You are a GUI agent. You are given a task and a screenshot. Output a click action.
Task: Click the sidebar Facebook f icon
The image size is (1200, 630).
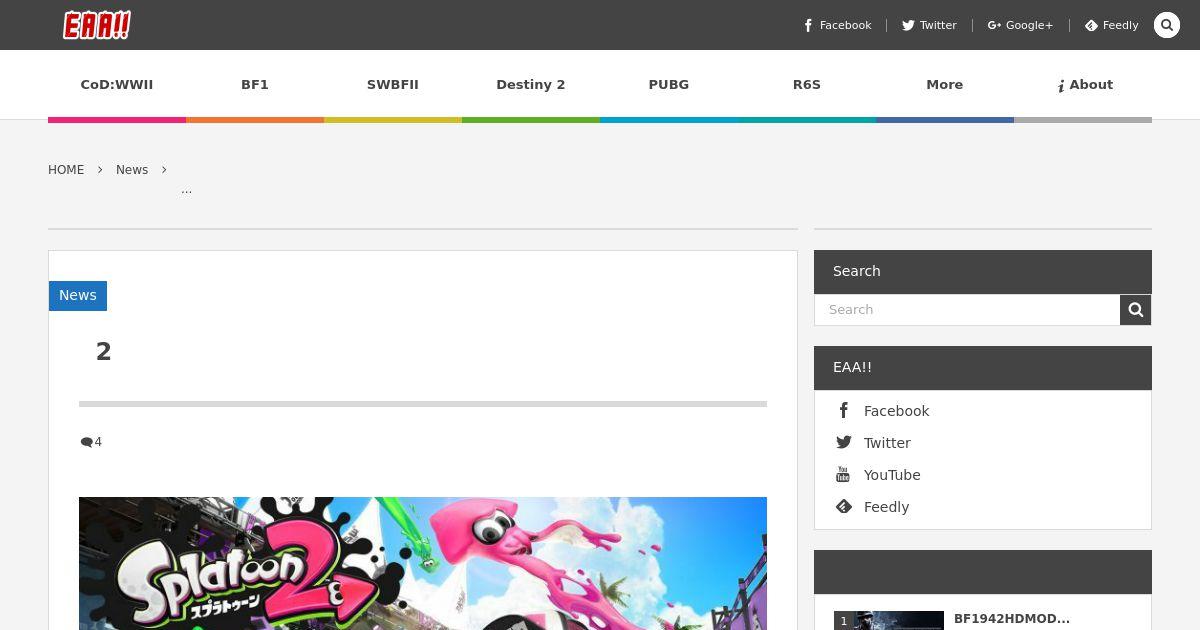[x=844, y=410]
